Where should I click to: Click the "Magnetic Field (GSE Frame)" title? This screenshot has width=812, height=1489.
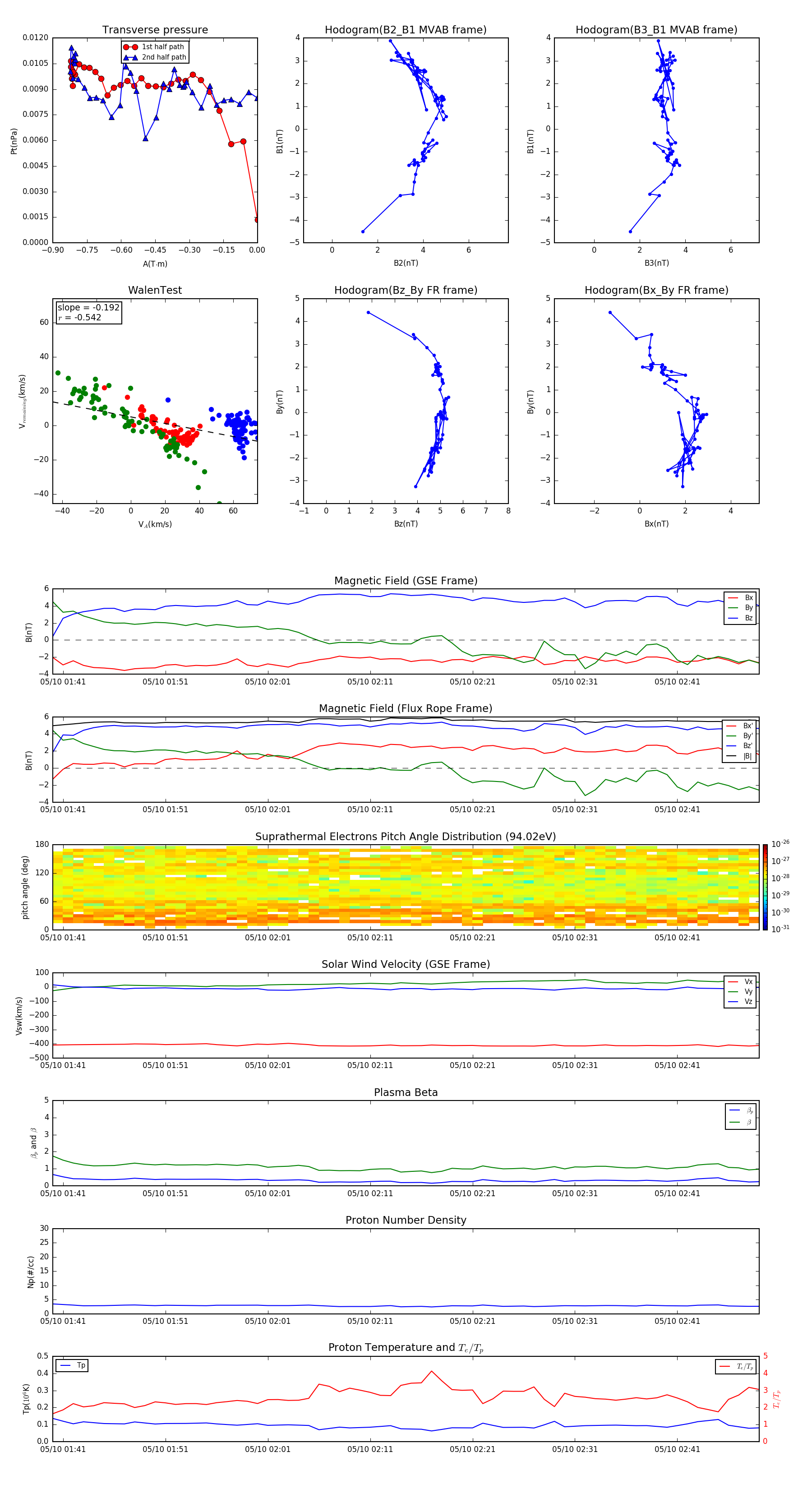click(x=406, y=581)
